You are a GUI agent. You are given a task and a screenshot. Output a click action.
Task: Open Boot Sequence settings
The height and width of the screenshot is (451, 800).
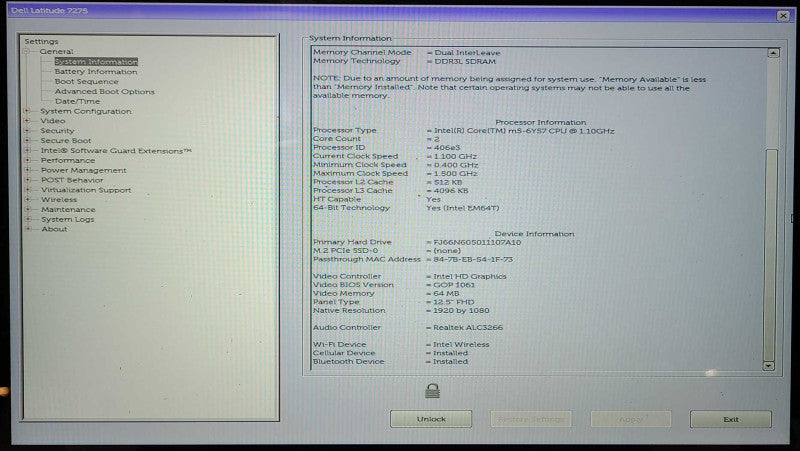point(86,82)
